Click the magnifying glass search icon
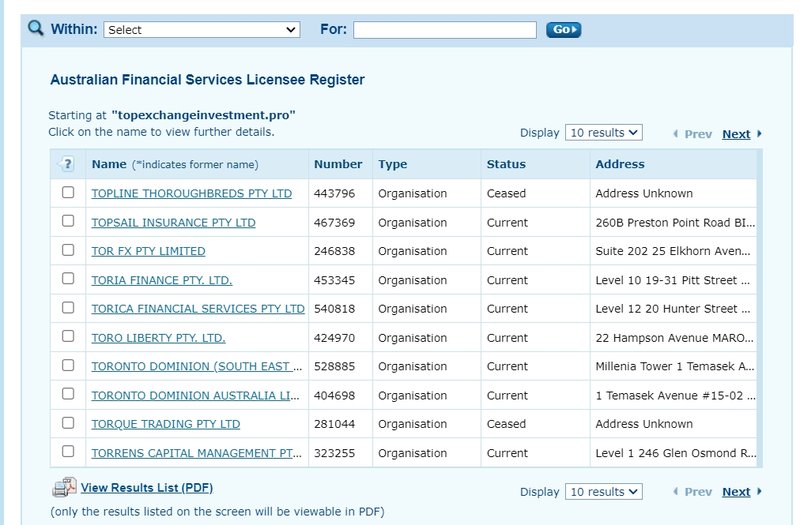The image size is (800, 525). point(36,28)
